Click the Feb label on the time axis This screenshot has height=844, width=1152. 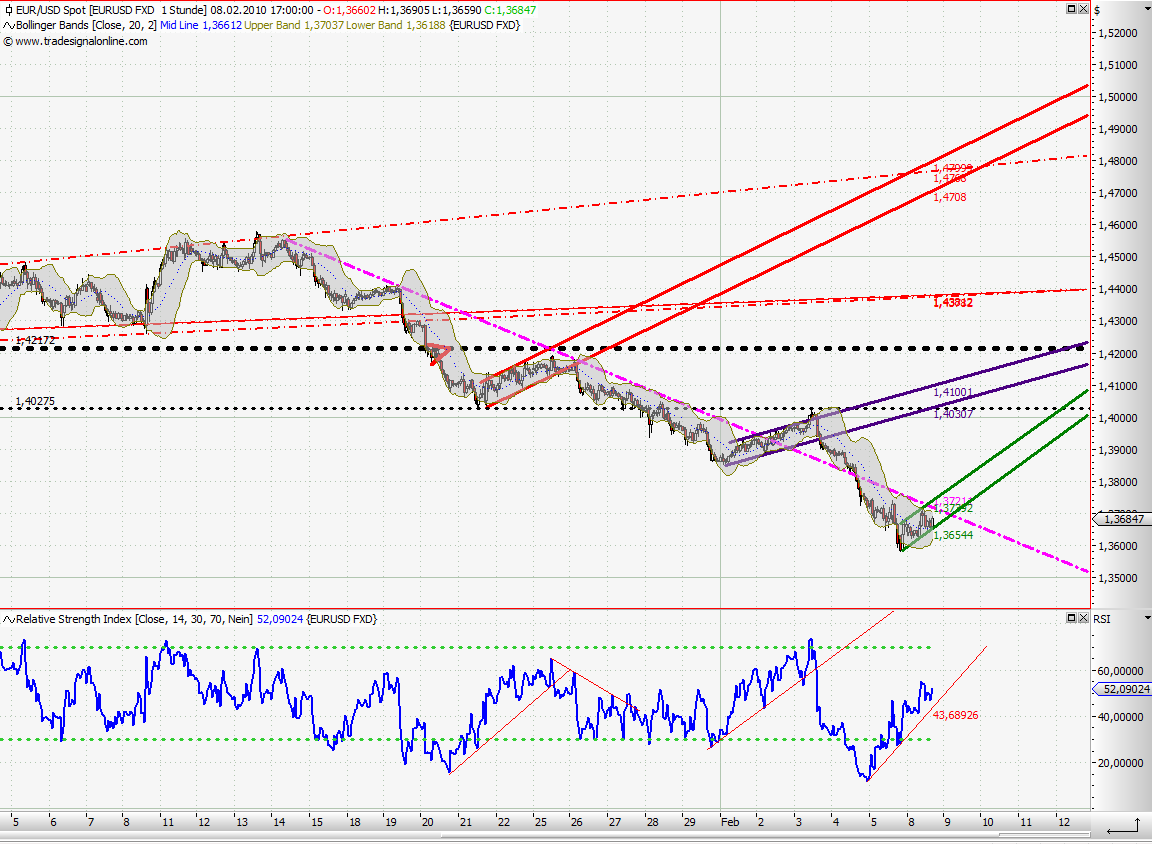(729, 821)
